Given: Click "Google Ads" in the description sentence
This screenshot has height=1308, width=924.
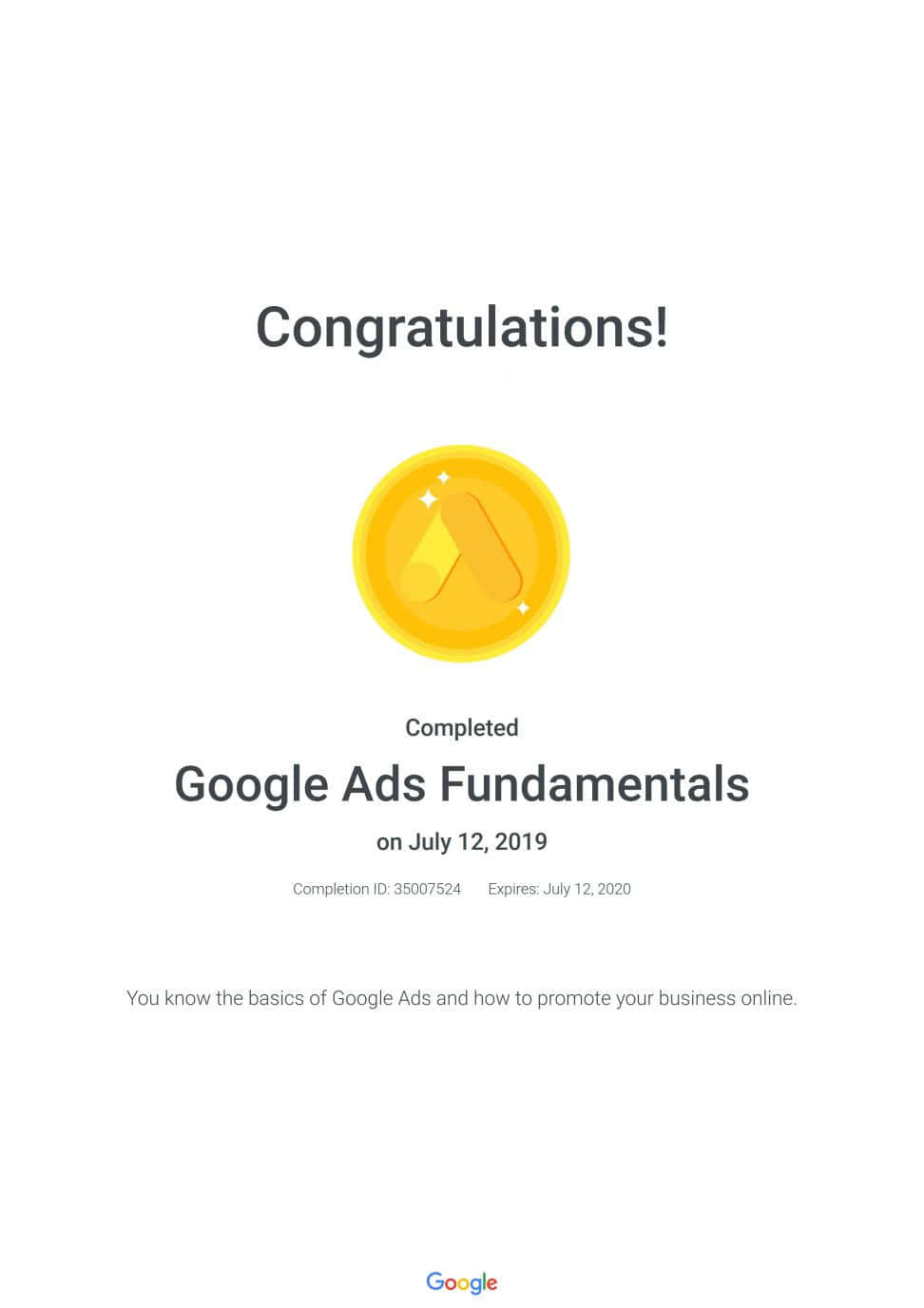Looking at the screenshot, I should coord(381,999).
